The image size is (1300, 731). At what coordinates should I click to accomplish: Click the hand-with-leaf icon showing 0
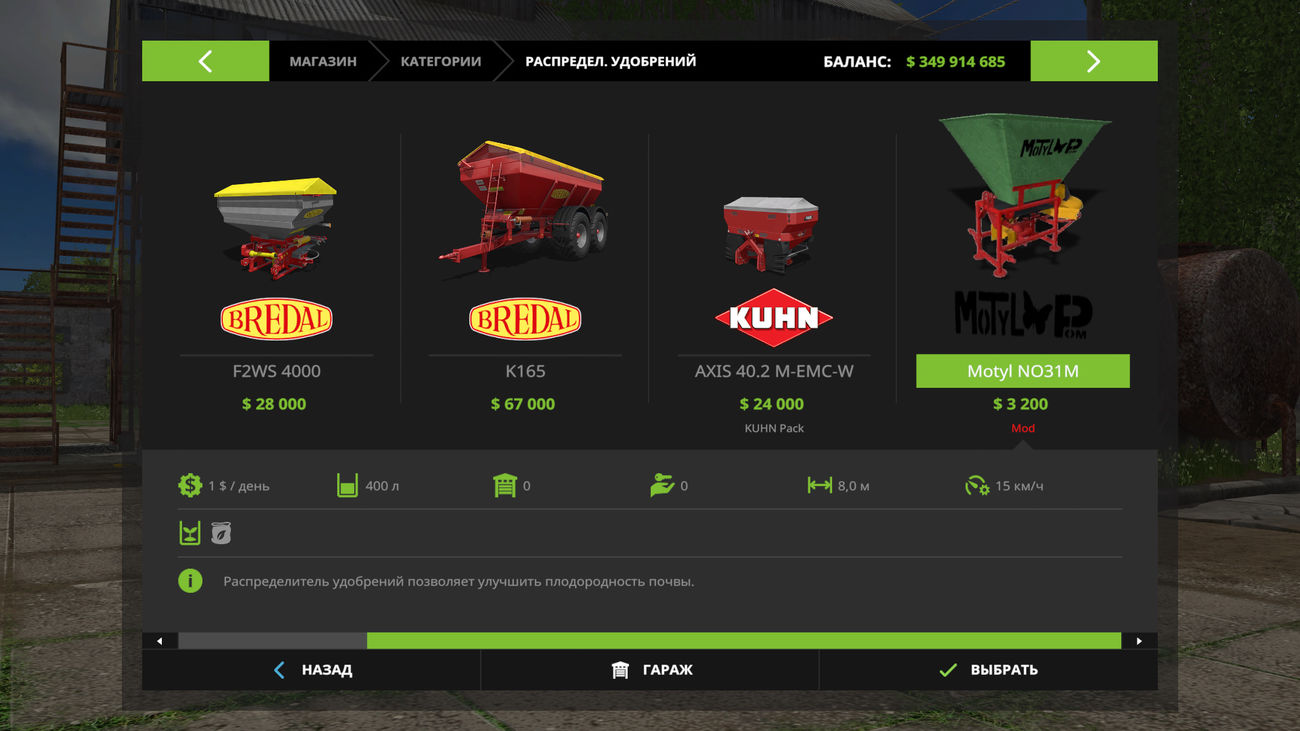pos(661,486)
